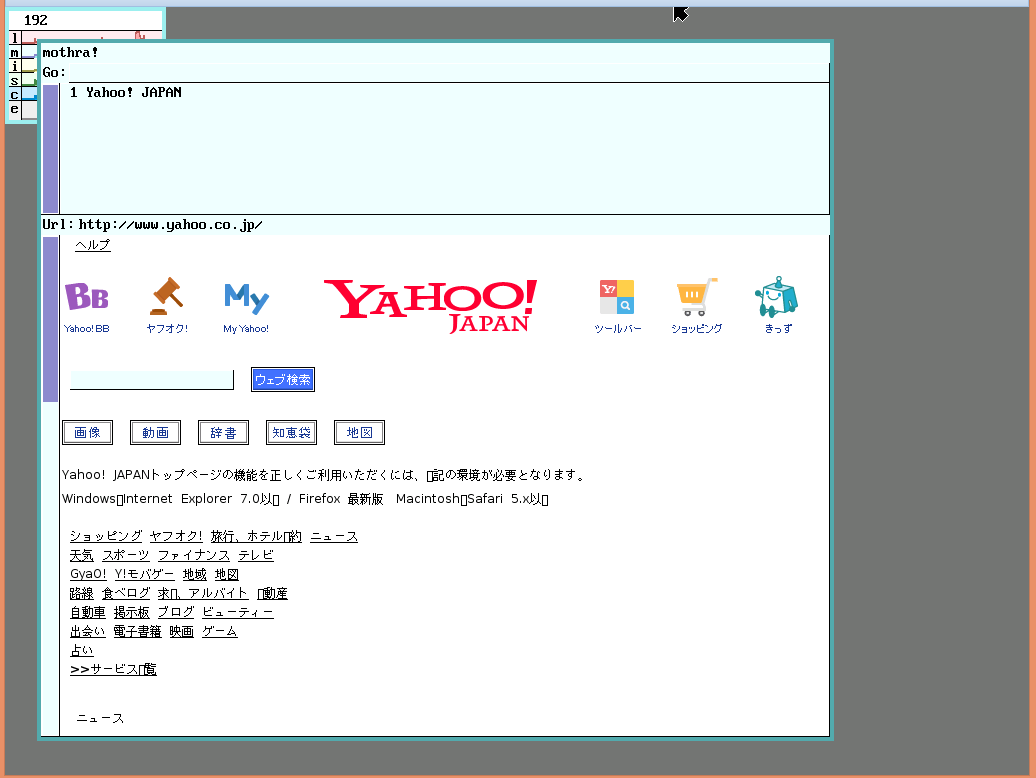1036x778 pixels.
Task: Open the ヘルプ help link
Action: pyautogui.click(x=92, y=245)
